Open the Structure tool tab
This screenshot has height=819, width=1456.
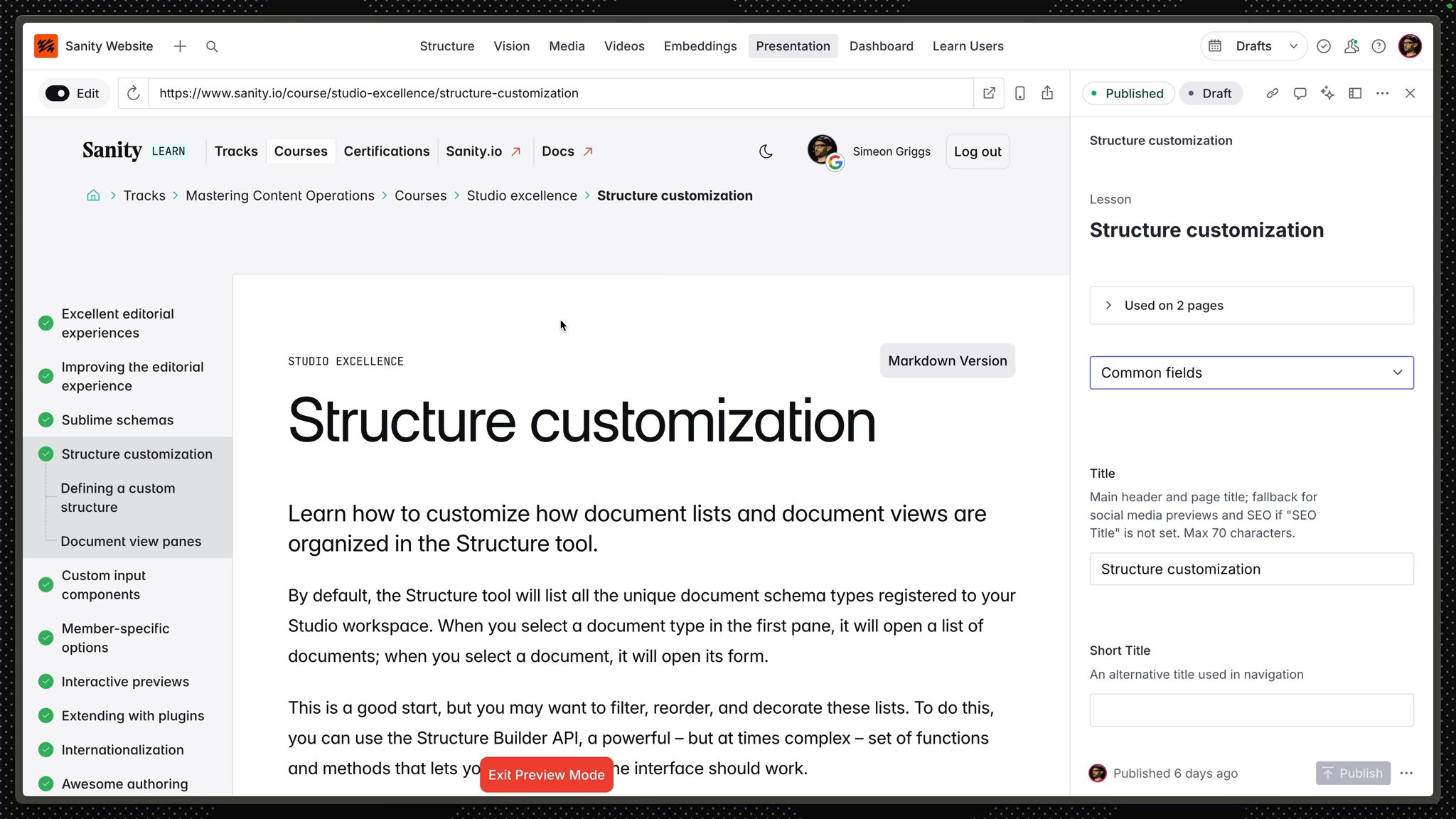pyautogui.click(x=446, y=46)
